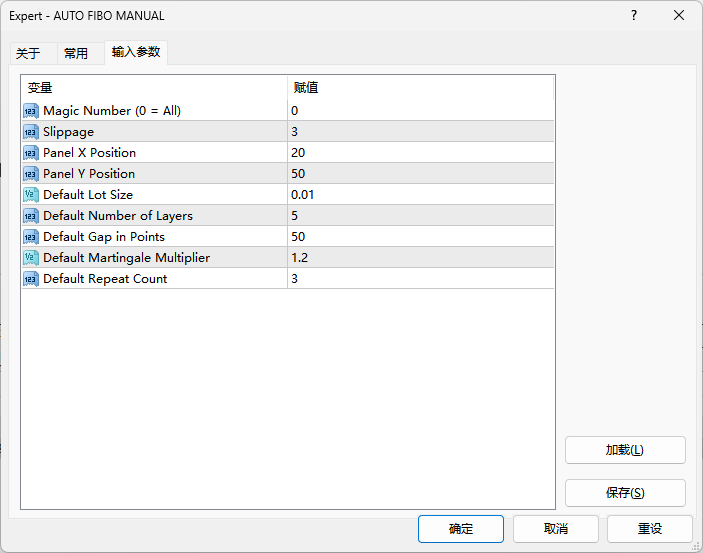Viewport: 703px width, 553px height.
Task: Switch to the 关于 tab
Action: (28, 54)
